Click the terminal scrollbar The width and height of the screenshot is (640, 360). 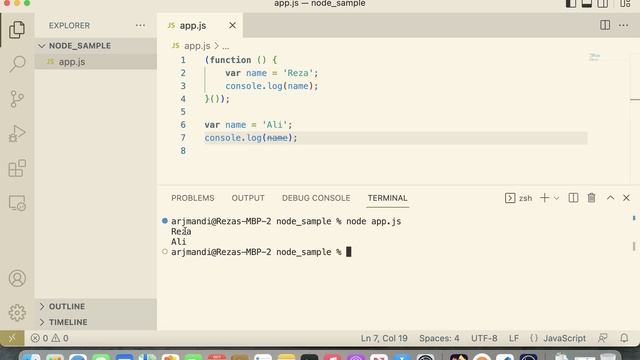point(634,246)
